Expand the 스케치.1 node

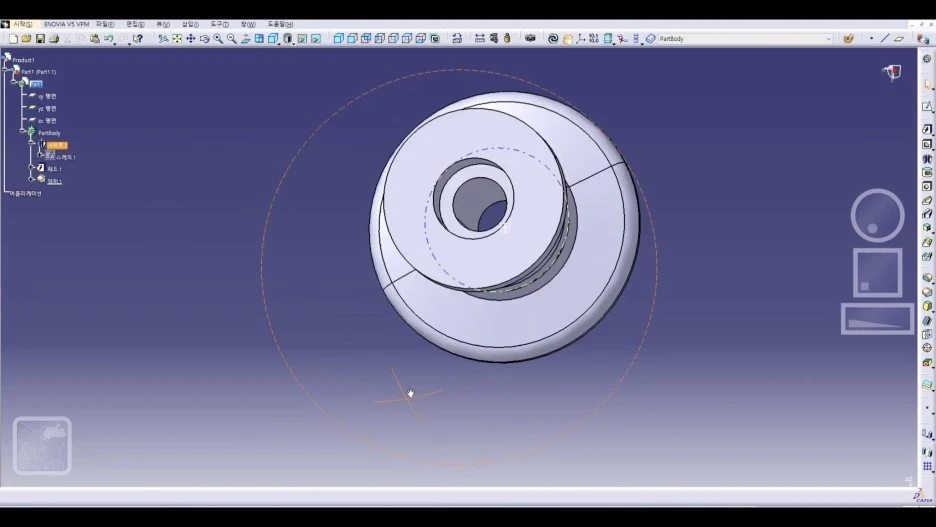coord(41,155)
